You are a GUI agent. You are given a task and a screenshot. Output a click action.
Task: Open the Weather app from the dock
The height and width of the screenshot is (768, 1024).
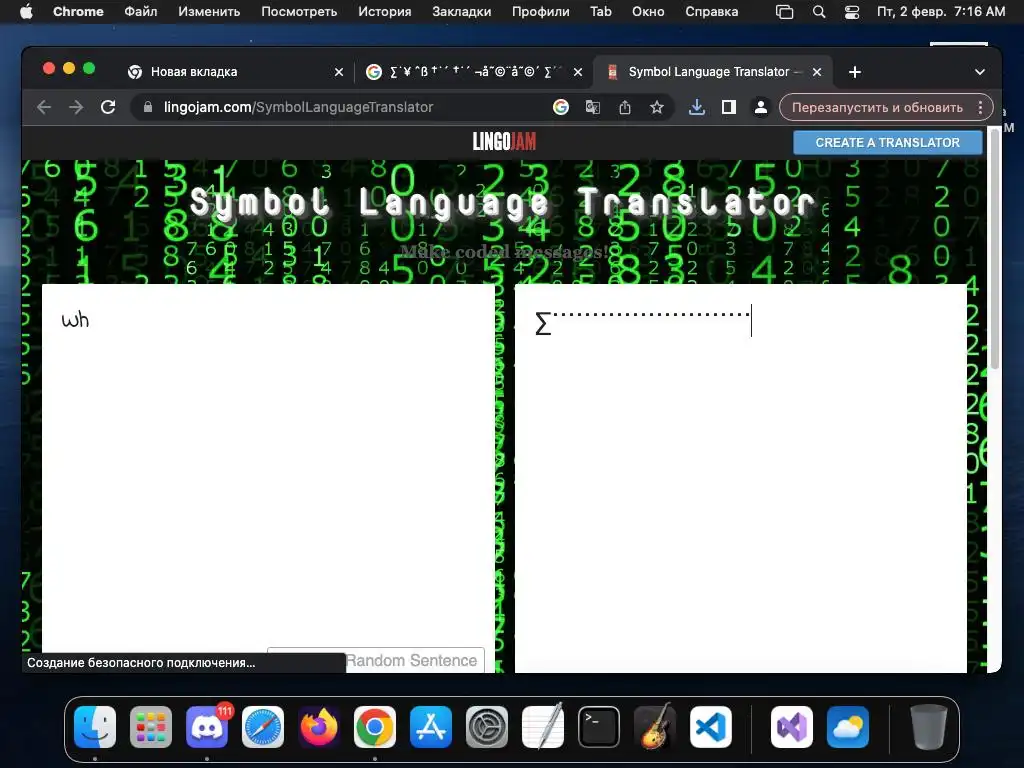tap(848, 727)
